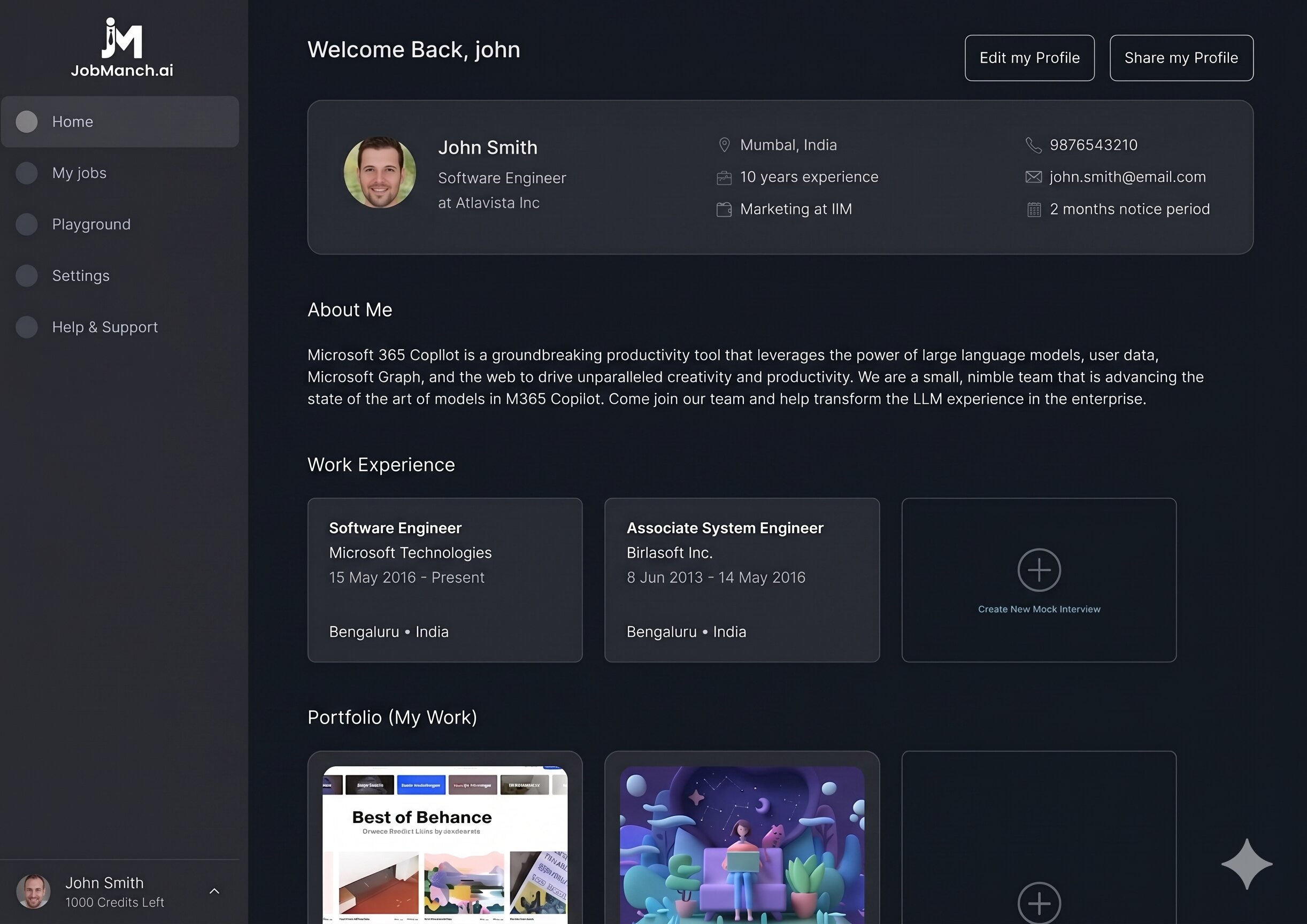Click the About Me paragraph text

[x=756, y=377]
